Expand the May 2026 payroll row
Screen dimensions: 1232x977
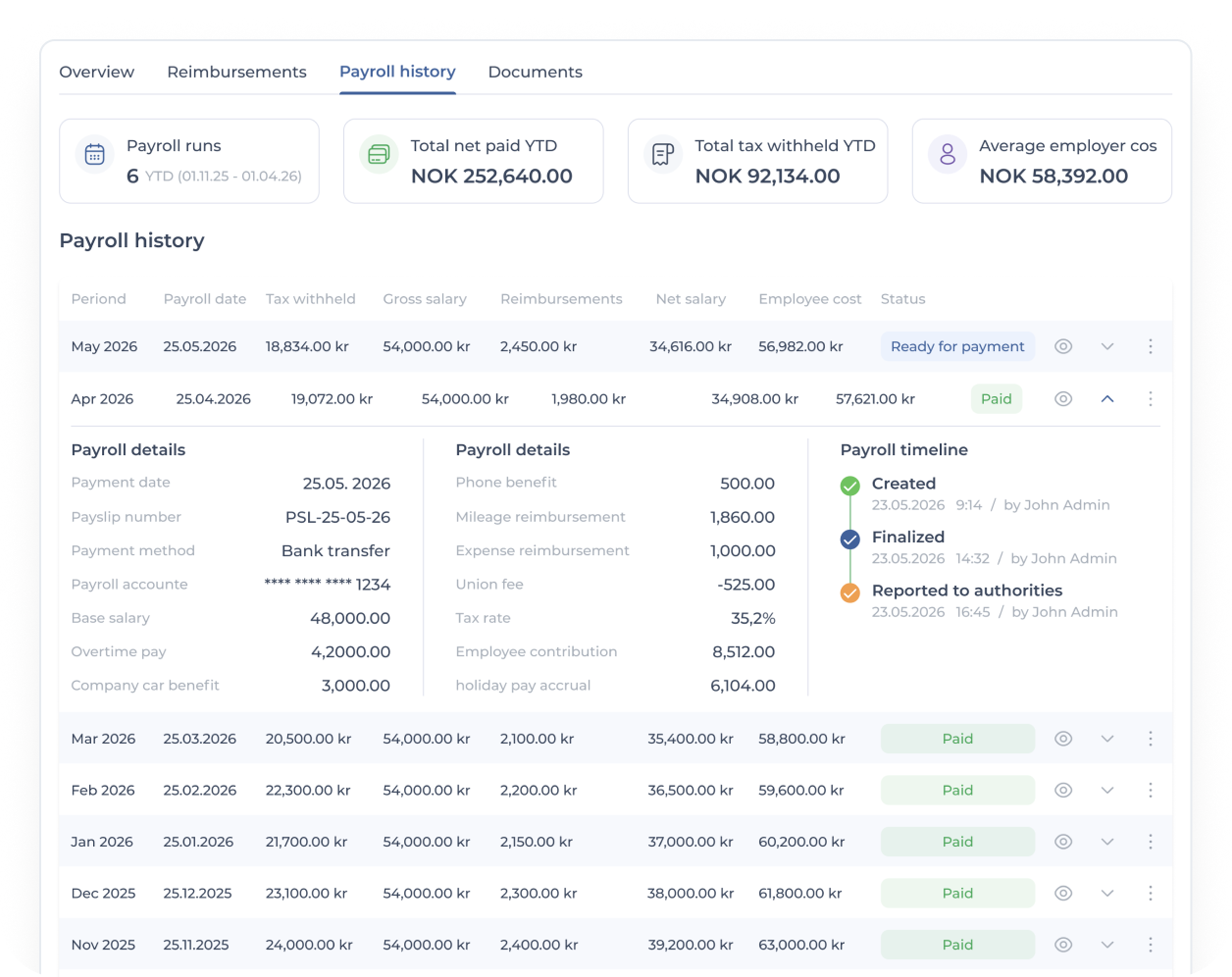coord(1107,346)
